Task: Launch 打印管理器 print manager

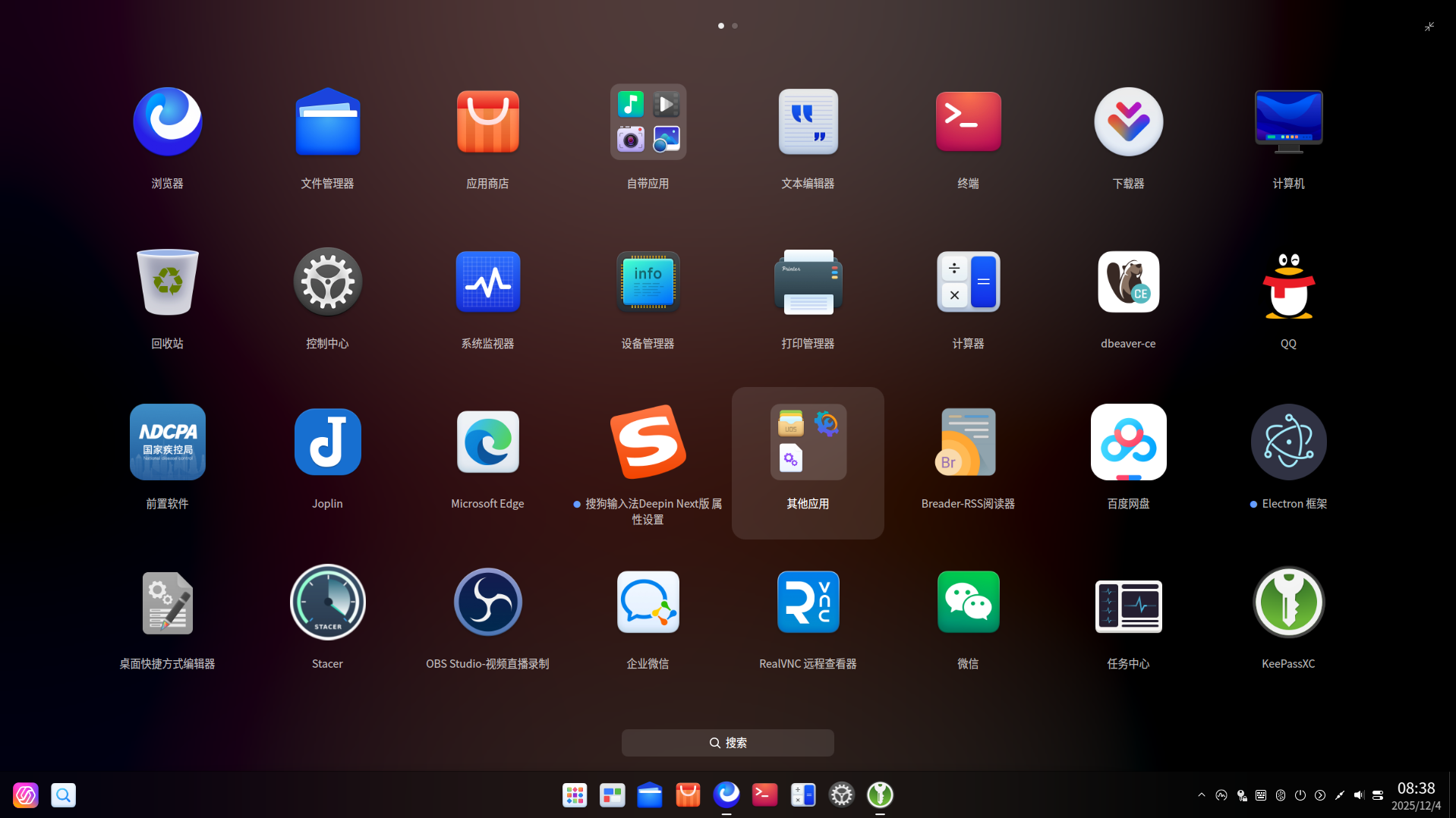Action: [x=808, y=282]
